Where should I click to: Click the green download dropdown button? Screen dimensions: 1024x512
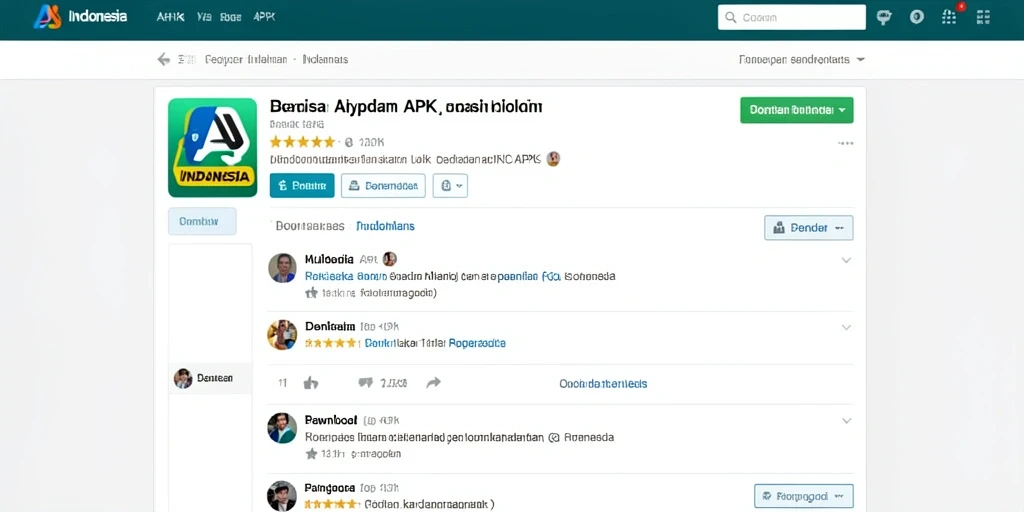click(x=797, y=110)
